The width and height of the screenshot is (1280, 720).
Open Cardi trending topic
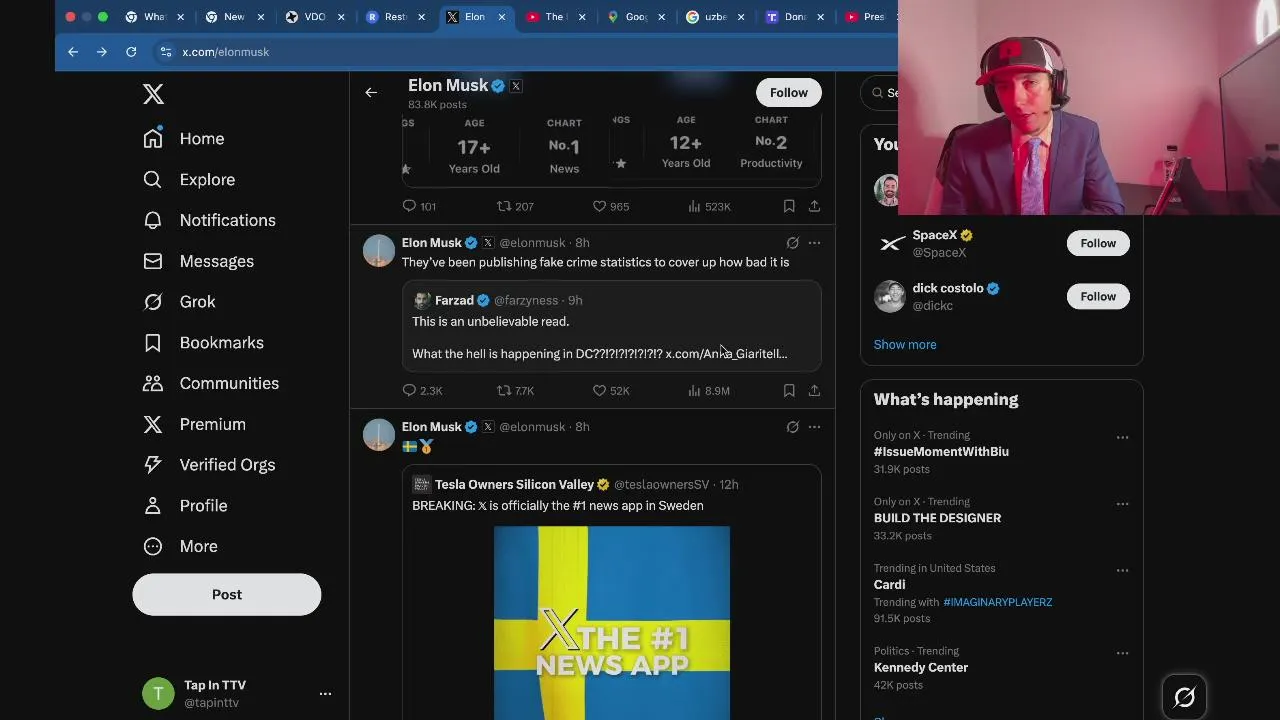889,585
